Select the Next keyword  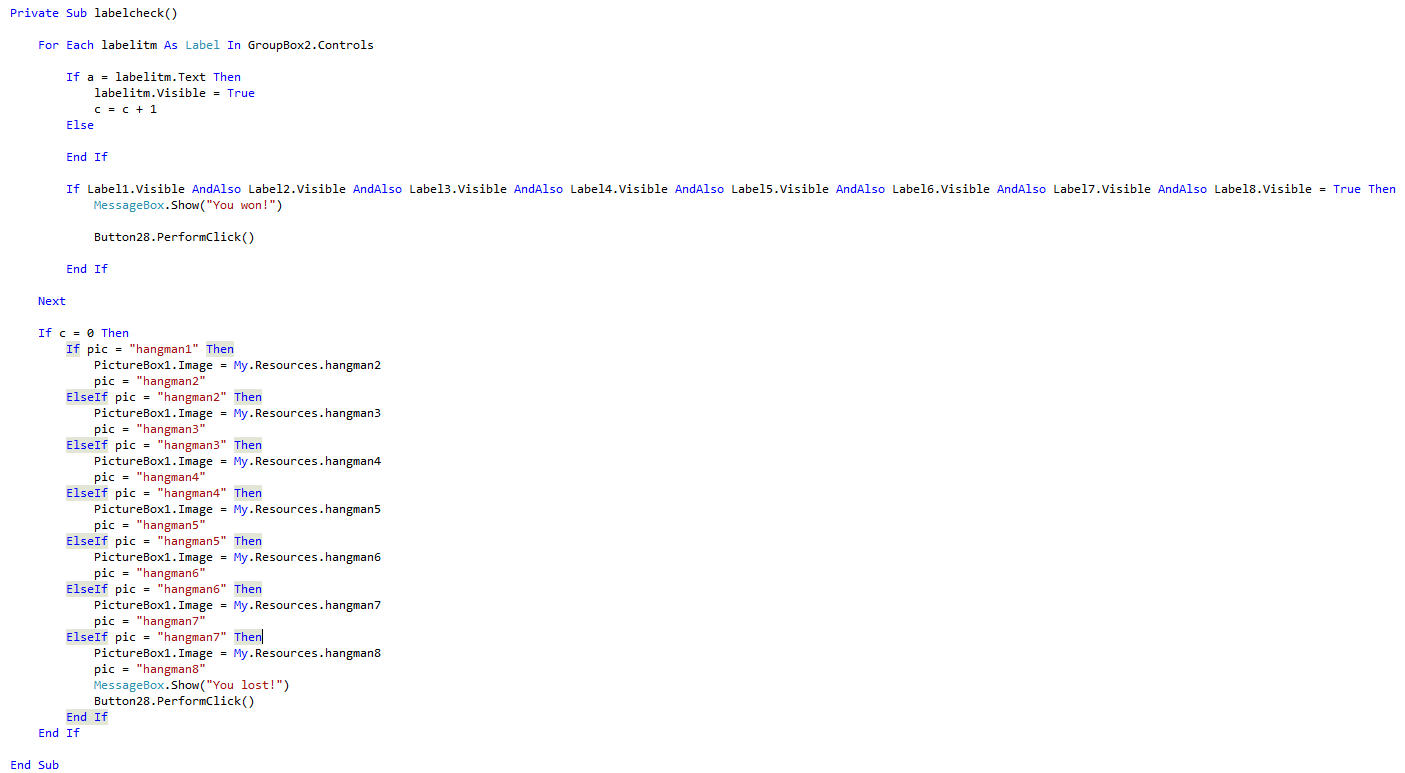point(51,300)
